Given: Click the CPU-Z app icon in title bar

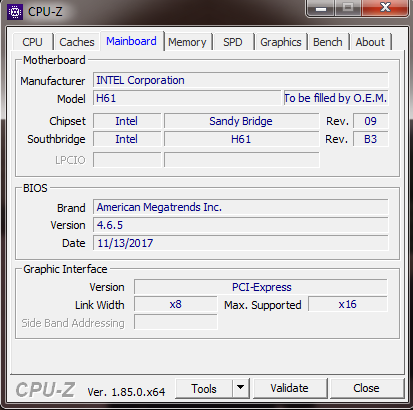Looking at the screenshot, I should coord(15,12).
